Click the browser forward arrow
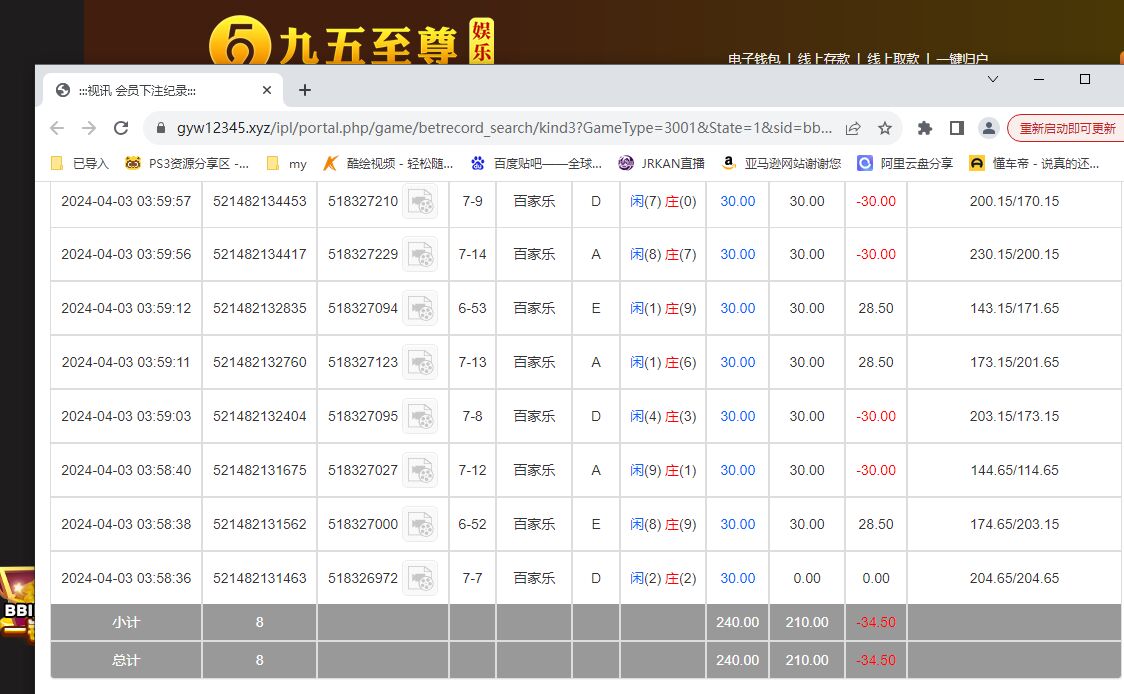 click(89, 128)
